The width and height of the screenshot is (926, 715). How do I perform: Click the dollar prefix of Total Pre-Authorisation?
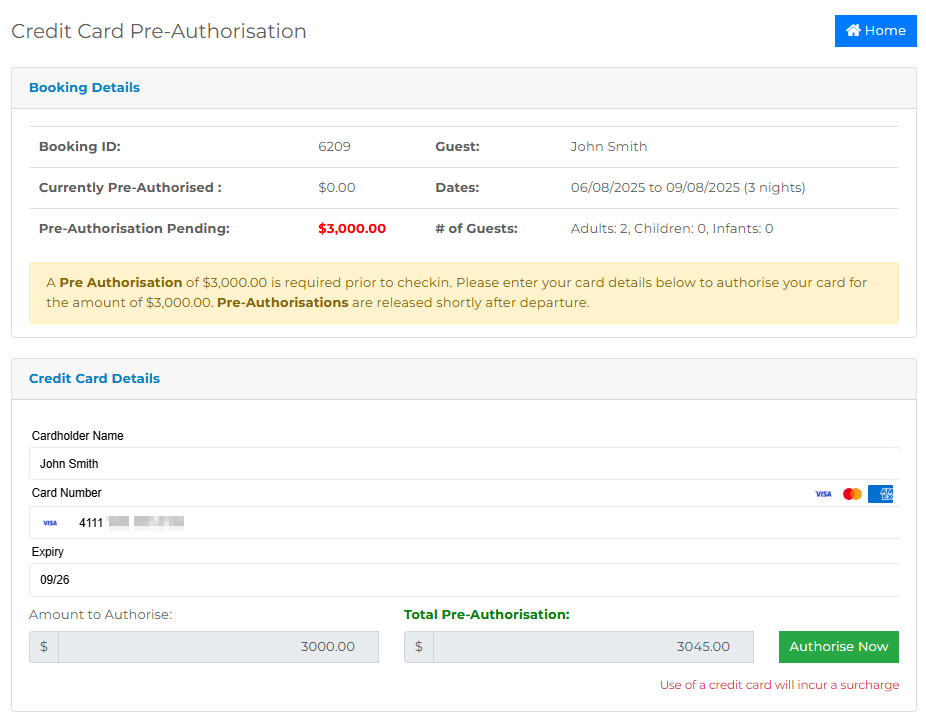click(419, 647)
